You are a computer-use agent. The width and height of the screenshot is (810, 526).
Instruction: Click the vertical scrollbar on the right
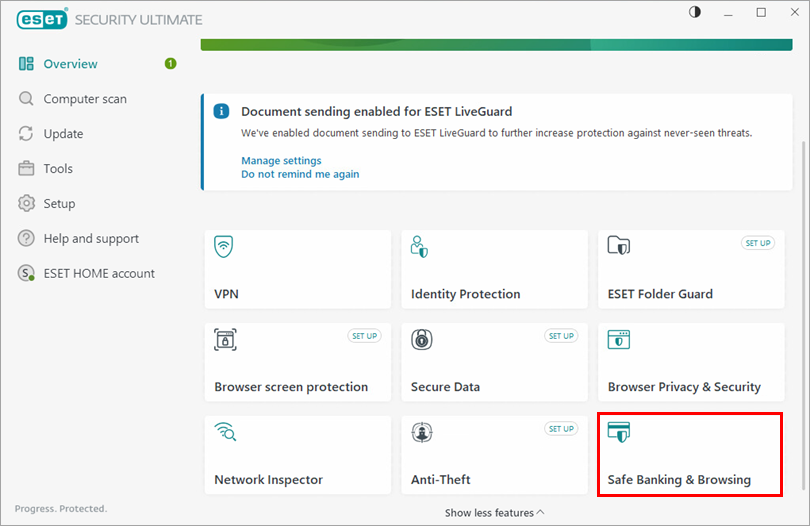click(803, 315)
